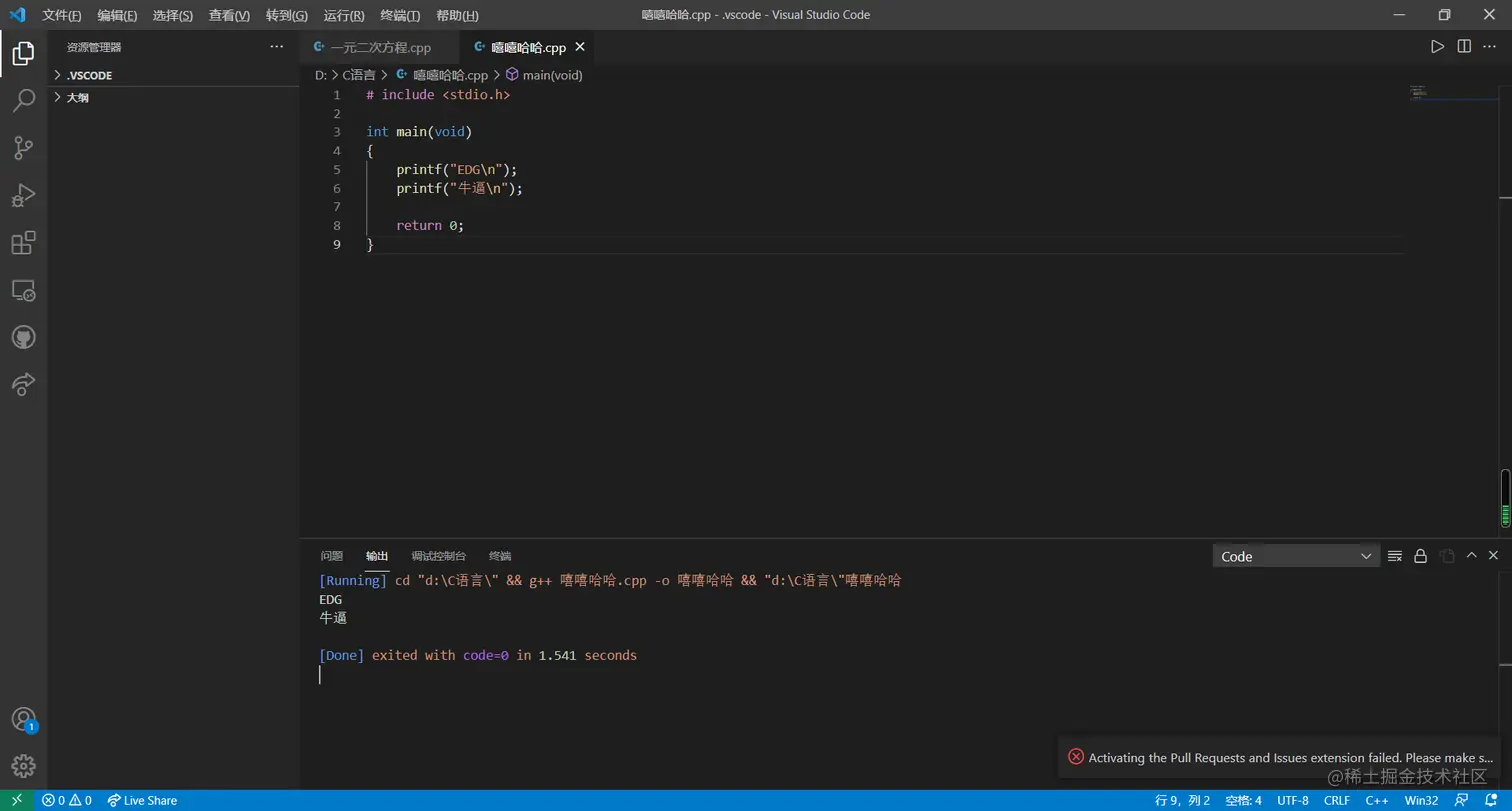Close the 嘻嘻哈哈.cpp editor tab
The image size is (1512, 811).
[580, 47]
